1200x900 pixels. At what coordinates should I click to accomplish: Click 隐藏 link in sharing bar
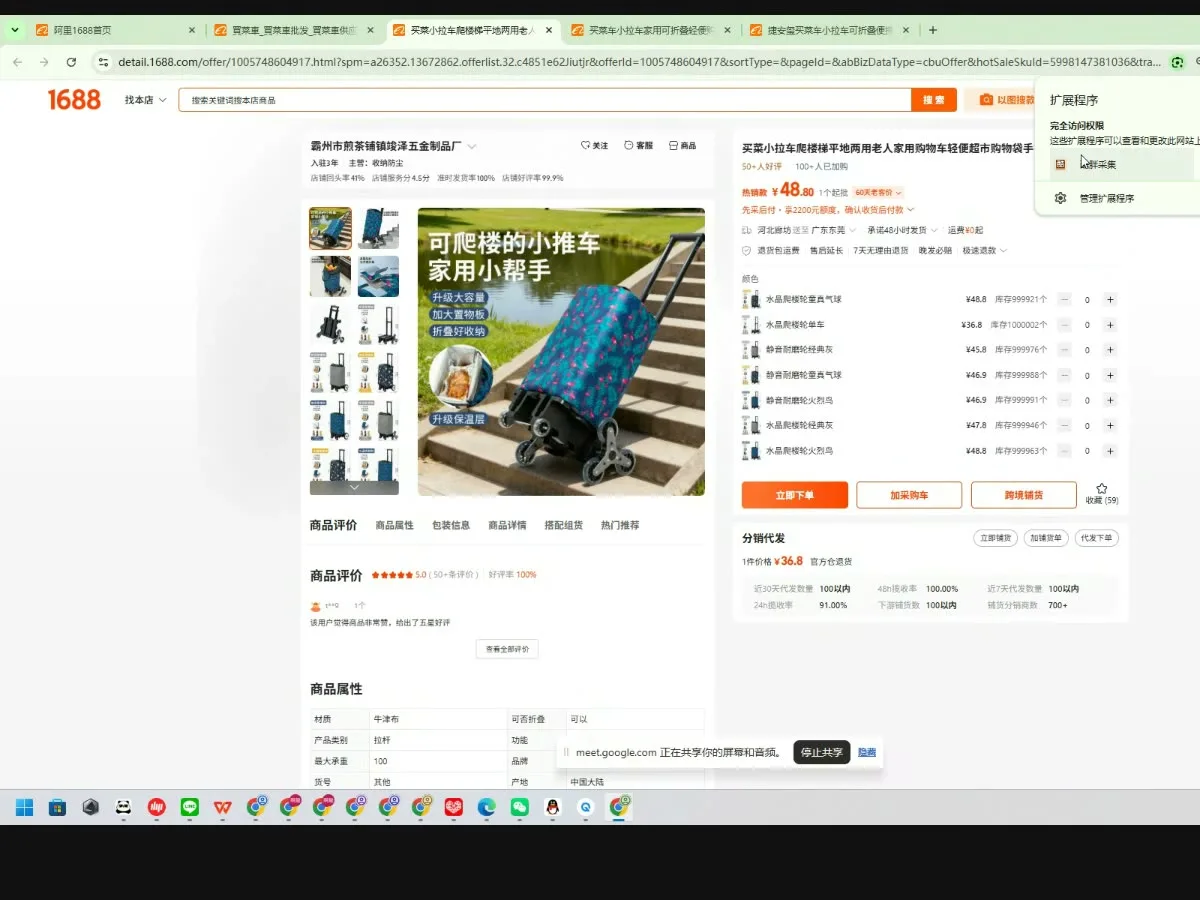pos(867,752)
